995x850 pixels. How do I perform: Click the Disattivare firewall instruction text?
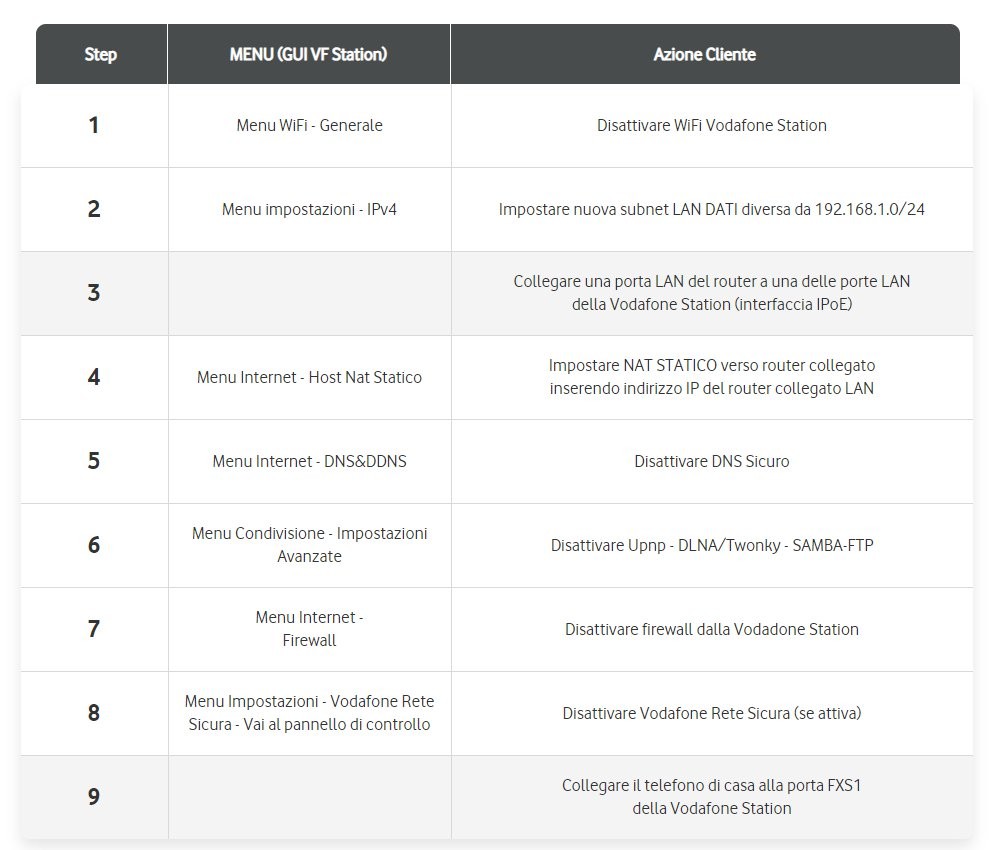(x=711, y=629)
